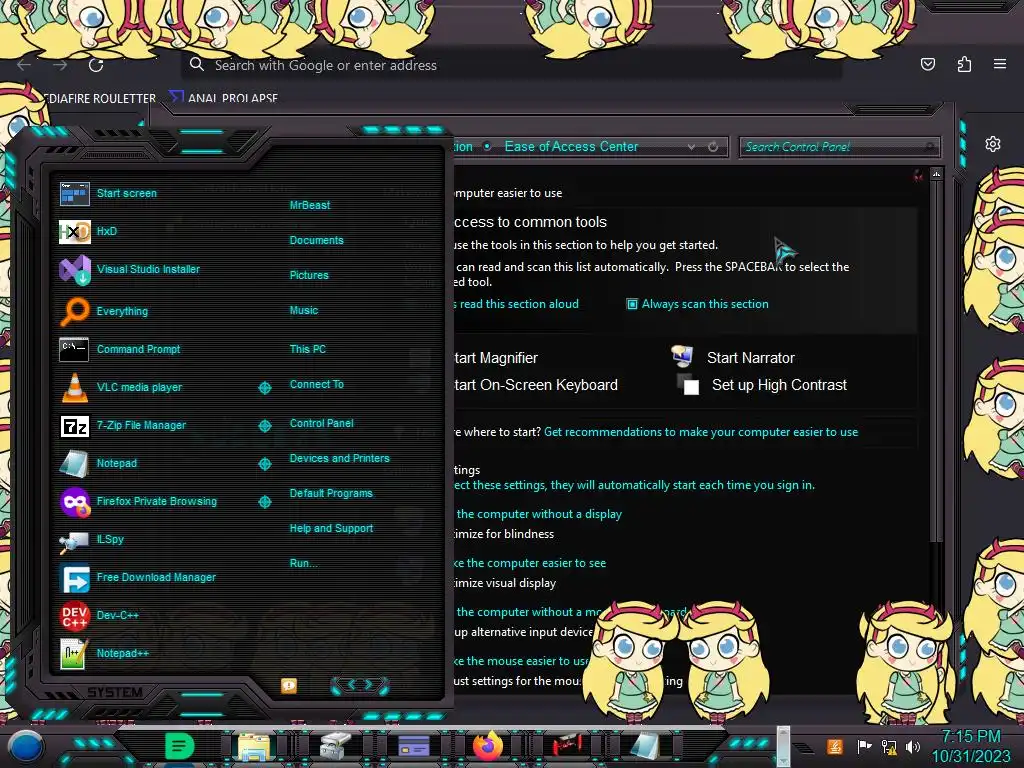Open MrBeast user folder
1024x768 pixels.
310,205
